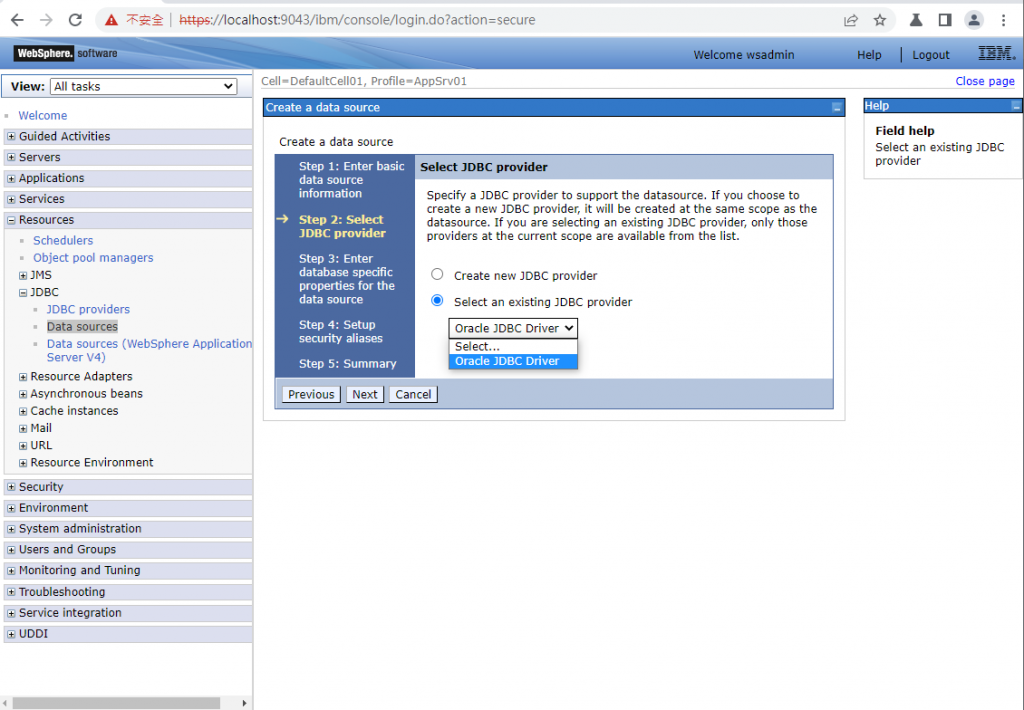
Task: Expand the Environment section
Action: [x=11, y=508]
